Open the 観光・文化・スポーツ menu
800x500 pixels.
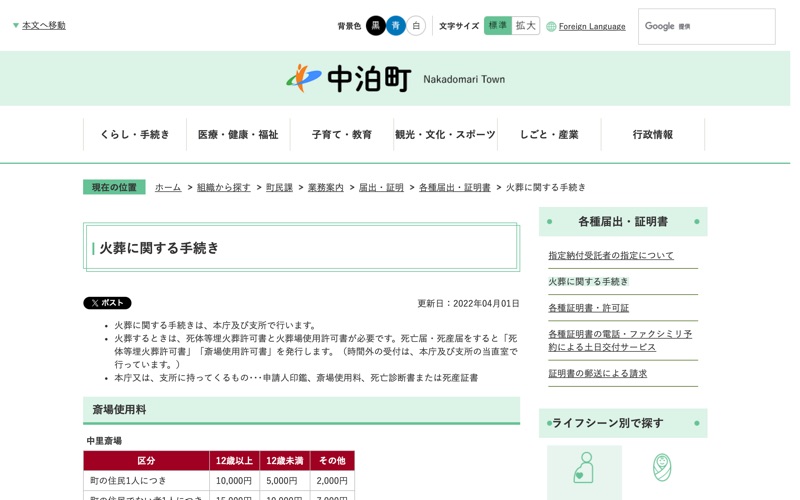pos(445,134)
